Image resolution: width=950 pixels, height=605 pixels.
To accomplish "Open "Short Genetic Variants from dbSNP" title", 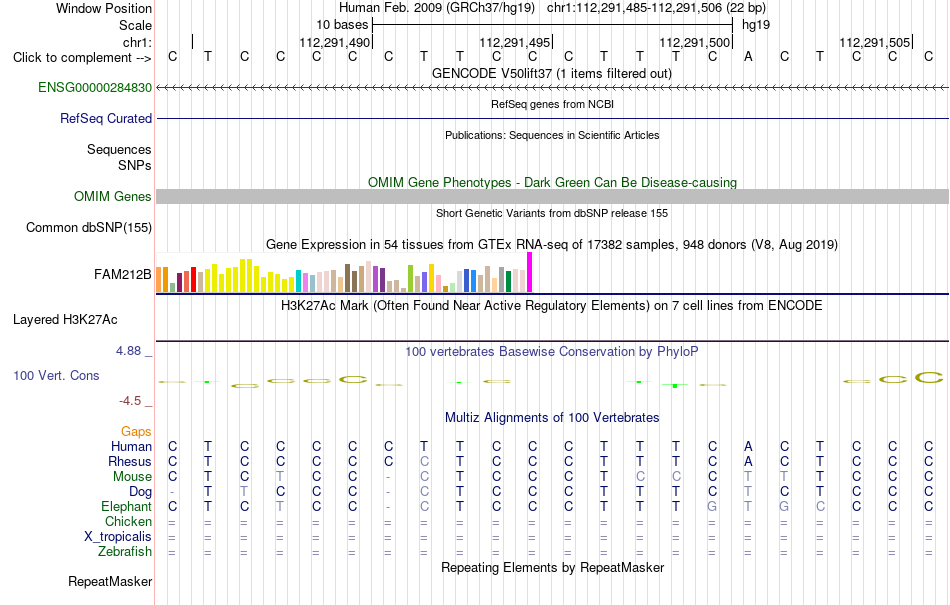I will [x=552, y=213].
